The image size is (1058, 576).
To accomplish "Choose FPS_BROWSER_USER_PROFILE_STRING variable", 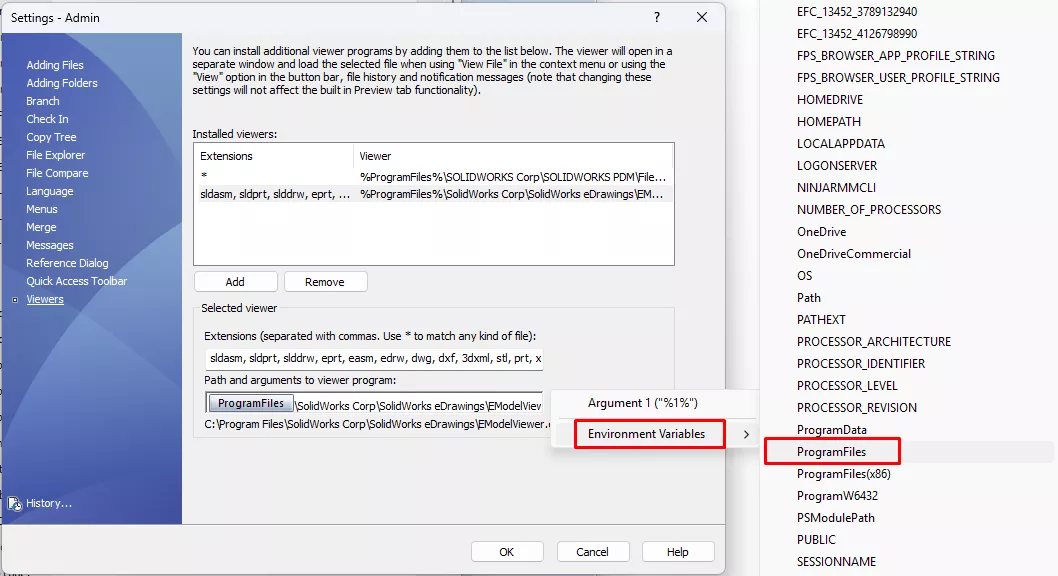I will (x=898, y=78).
